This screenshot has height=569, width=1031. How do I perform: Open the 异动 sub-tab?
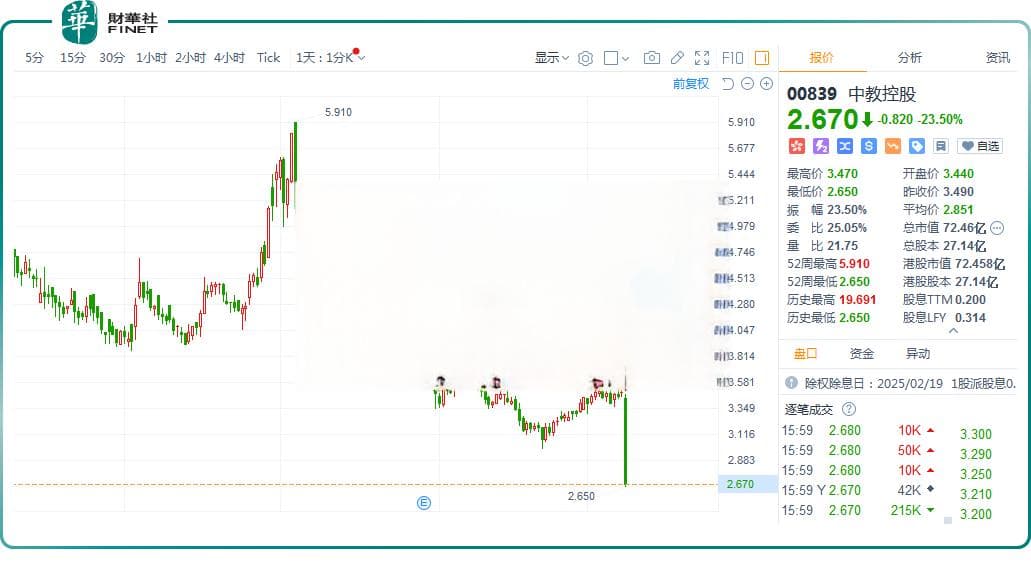[918, 354]
